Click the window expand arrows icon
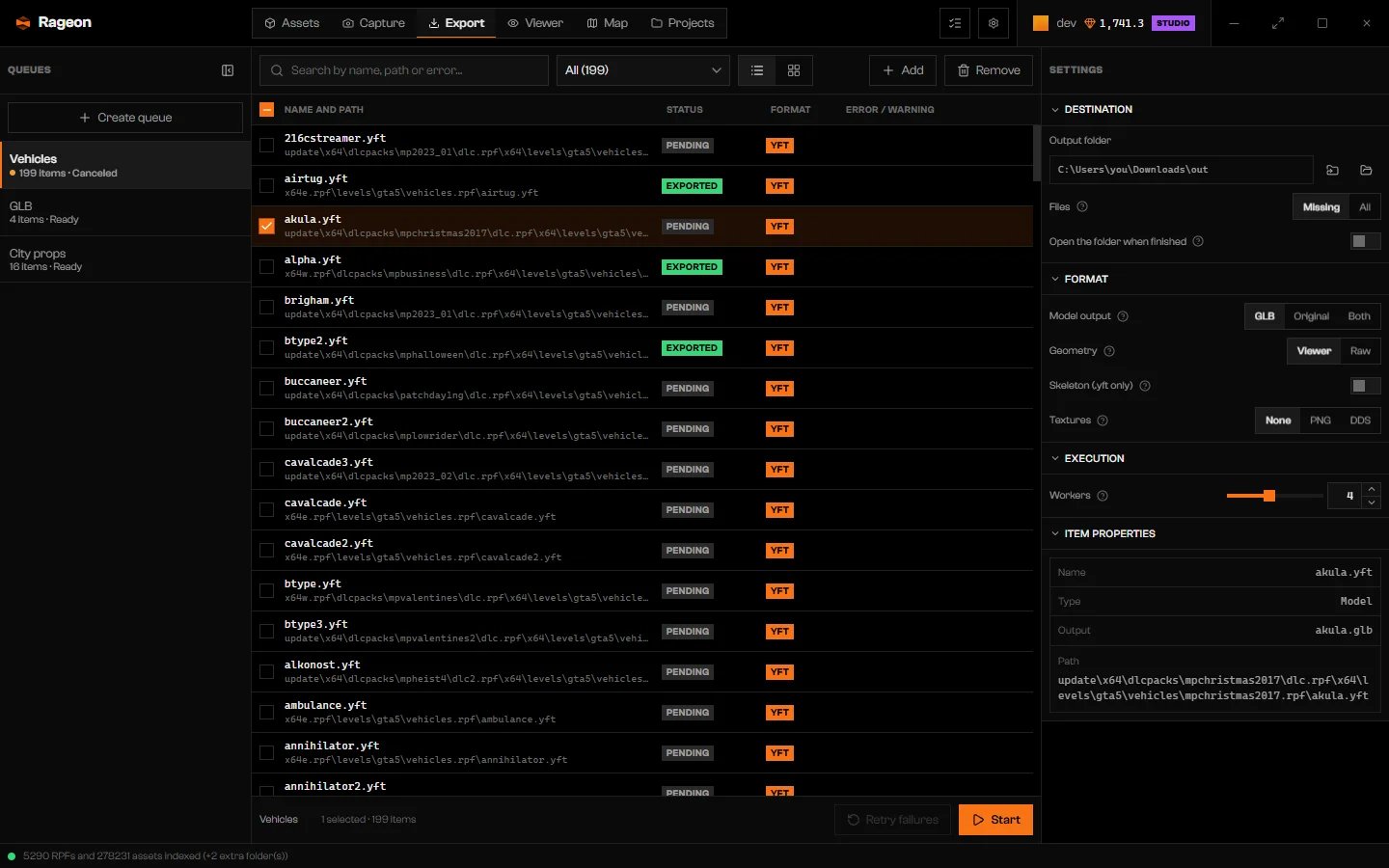 (x=1278, y=23)
